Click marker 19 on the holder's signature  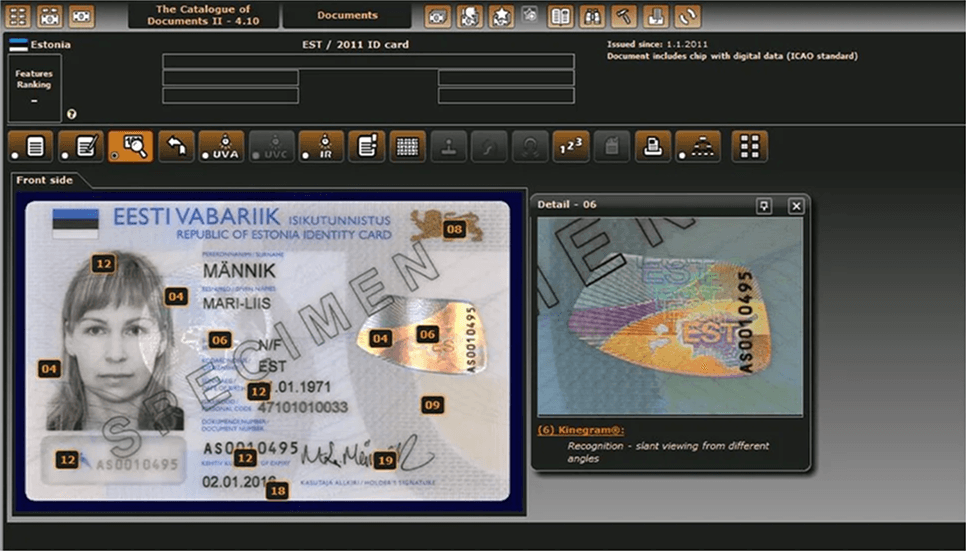tap(386, 460)
